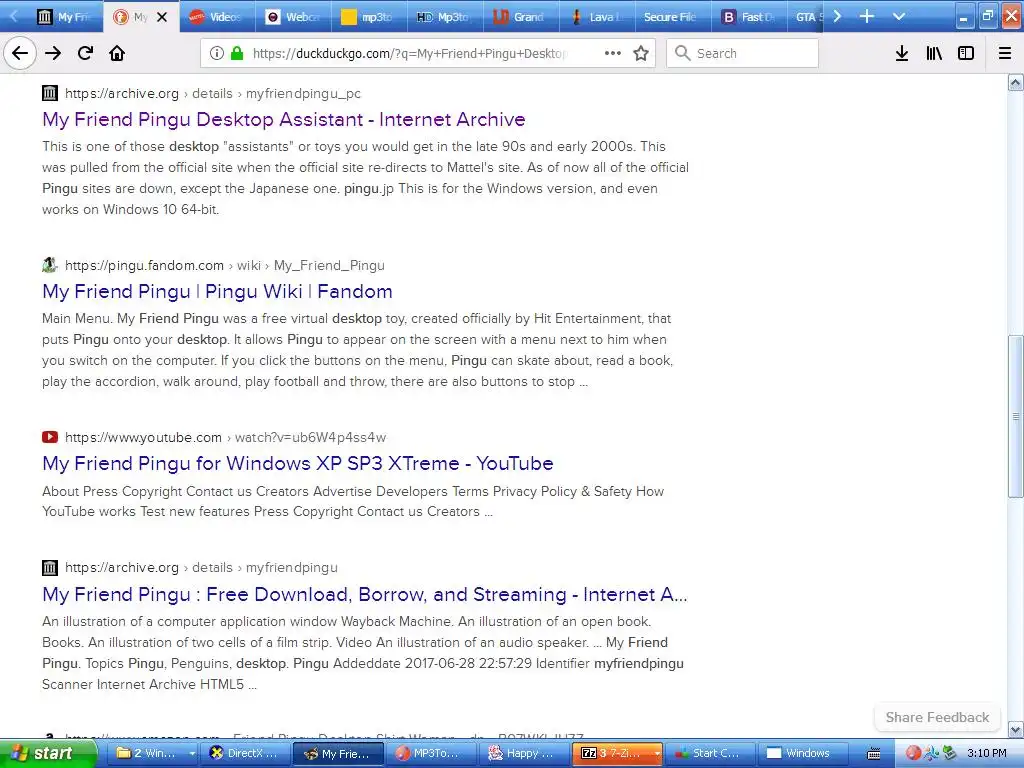
Task: Switch to the Fast D tab
Action: (x=748, y=17)
